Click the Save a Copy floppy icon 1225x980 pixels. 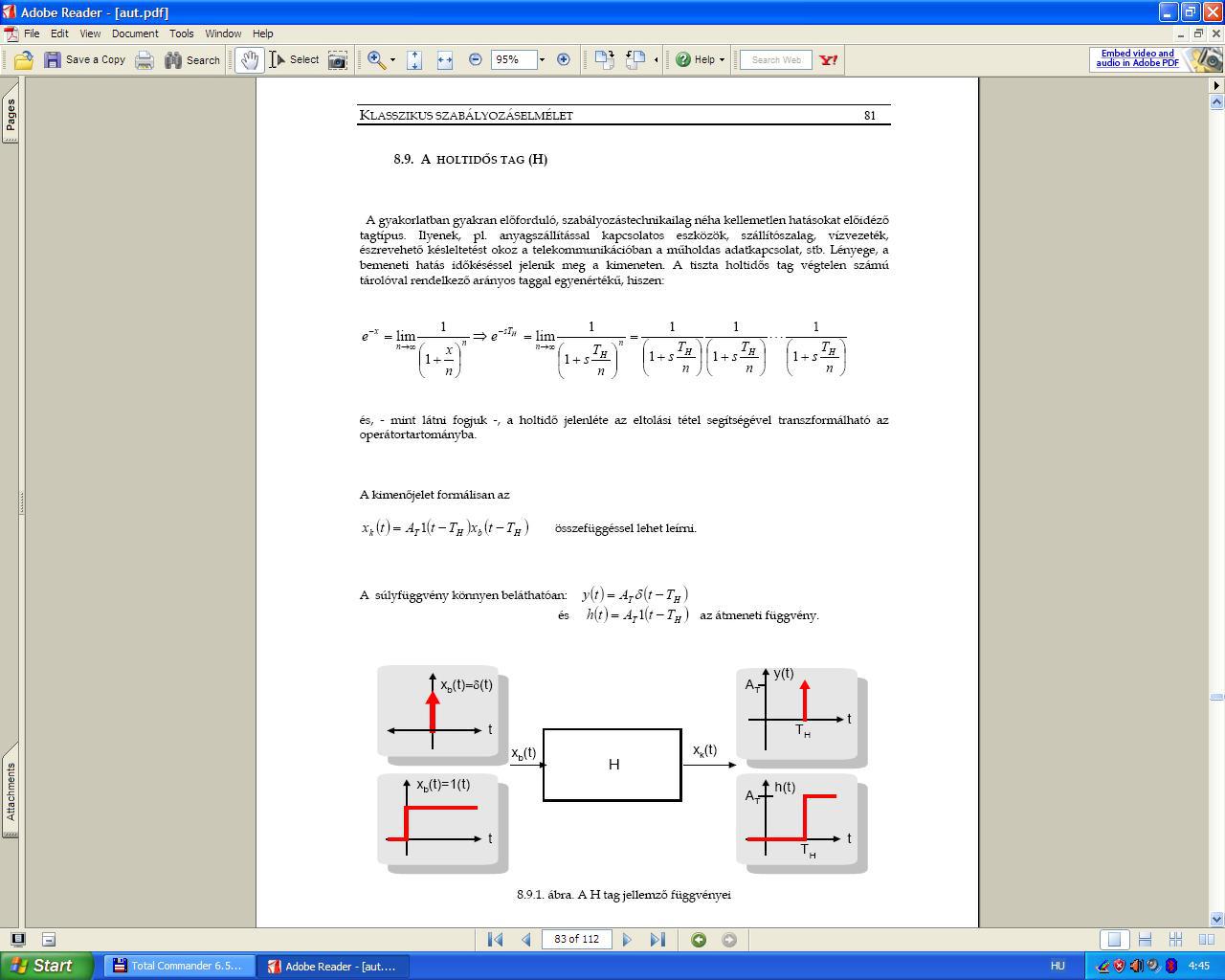click(x=53, y=60)
